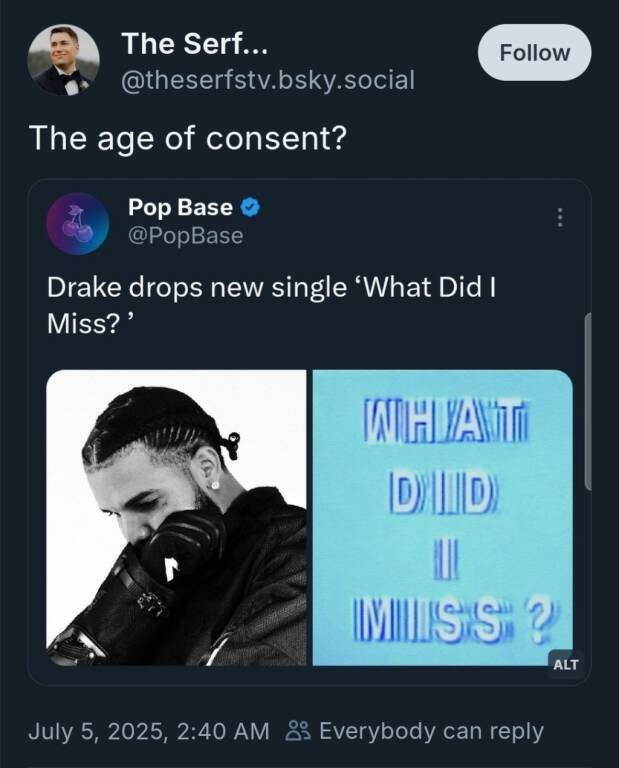This screenshot has height=768, width=619.
Task: Open the Drake black-and-white photo
Action: [176, 518]
